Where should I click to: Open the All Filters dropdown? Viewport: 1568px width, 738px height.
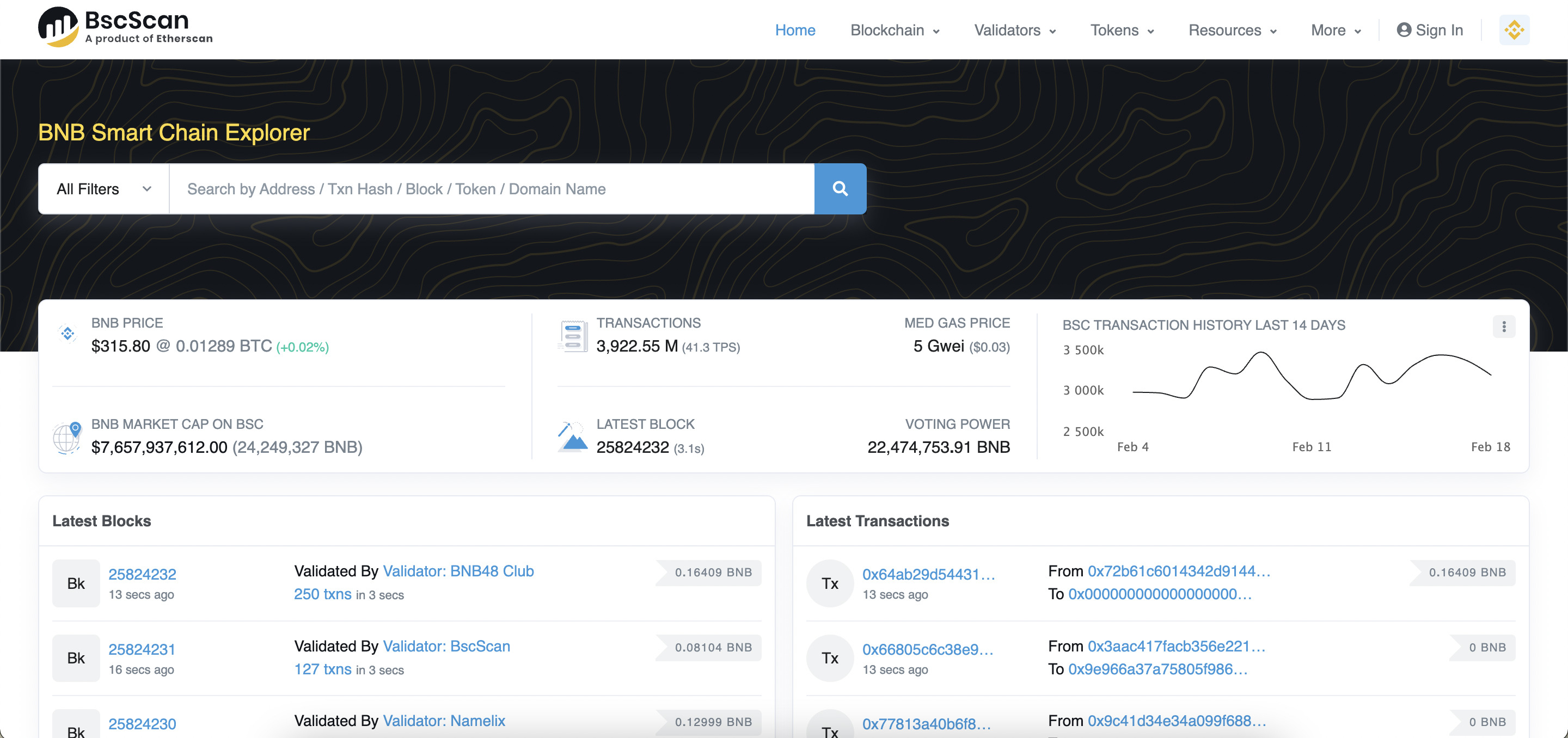click(x=103, y=189)
